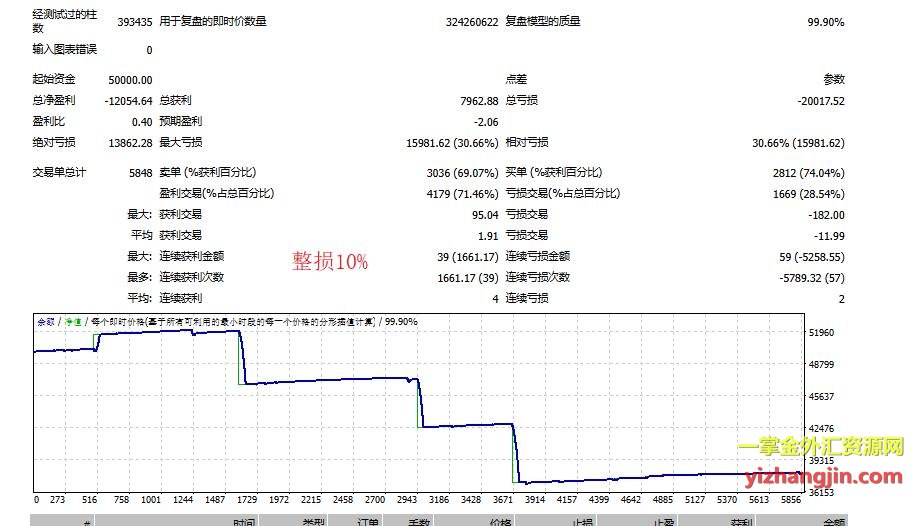
Task: Click the 净值 equity legend label
Action: (x=72, y=322)
